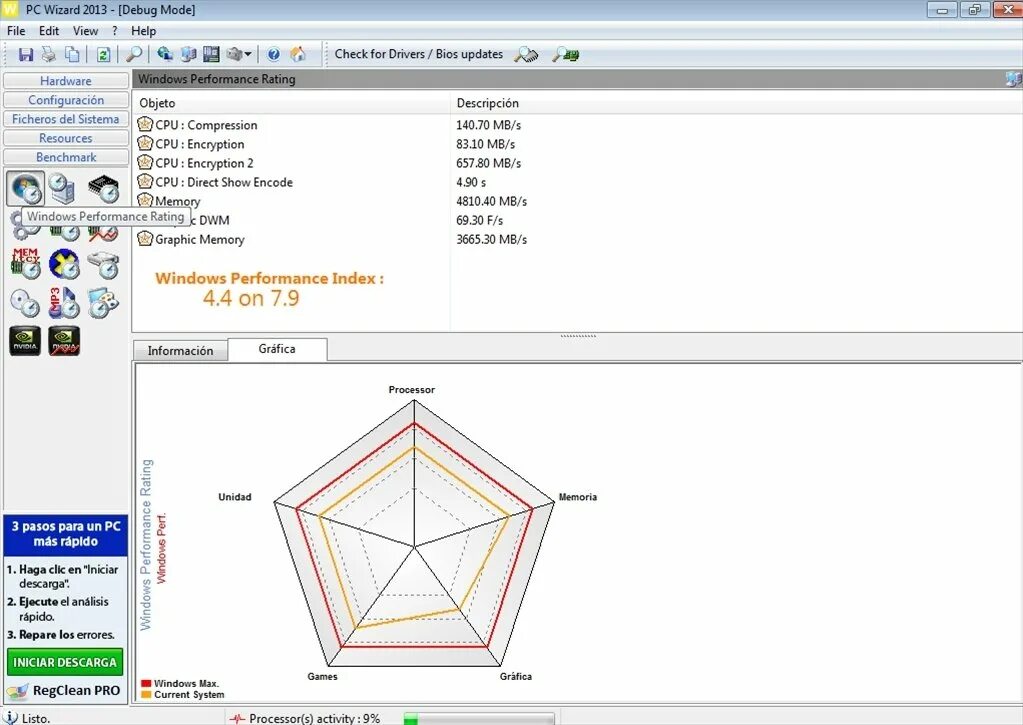Click the motherboard toolbar icon
Image resolution: width=1023 pixels, height=725 pixels.
click(211, 54)
